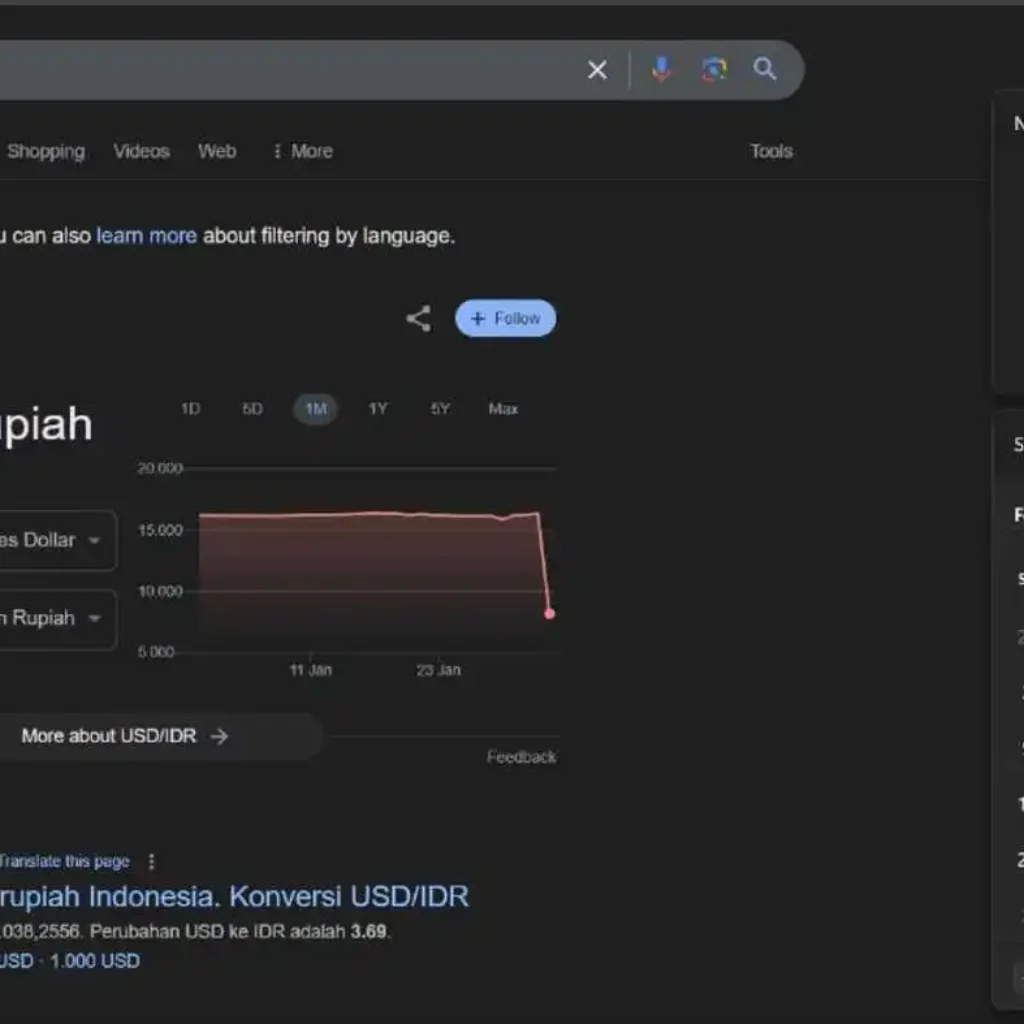Open the Tools menu

pyautogui.click(x=770, y=151)
